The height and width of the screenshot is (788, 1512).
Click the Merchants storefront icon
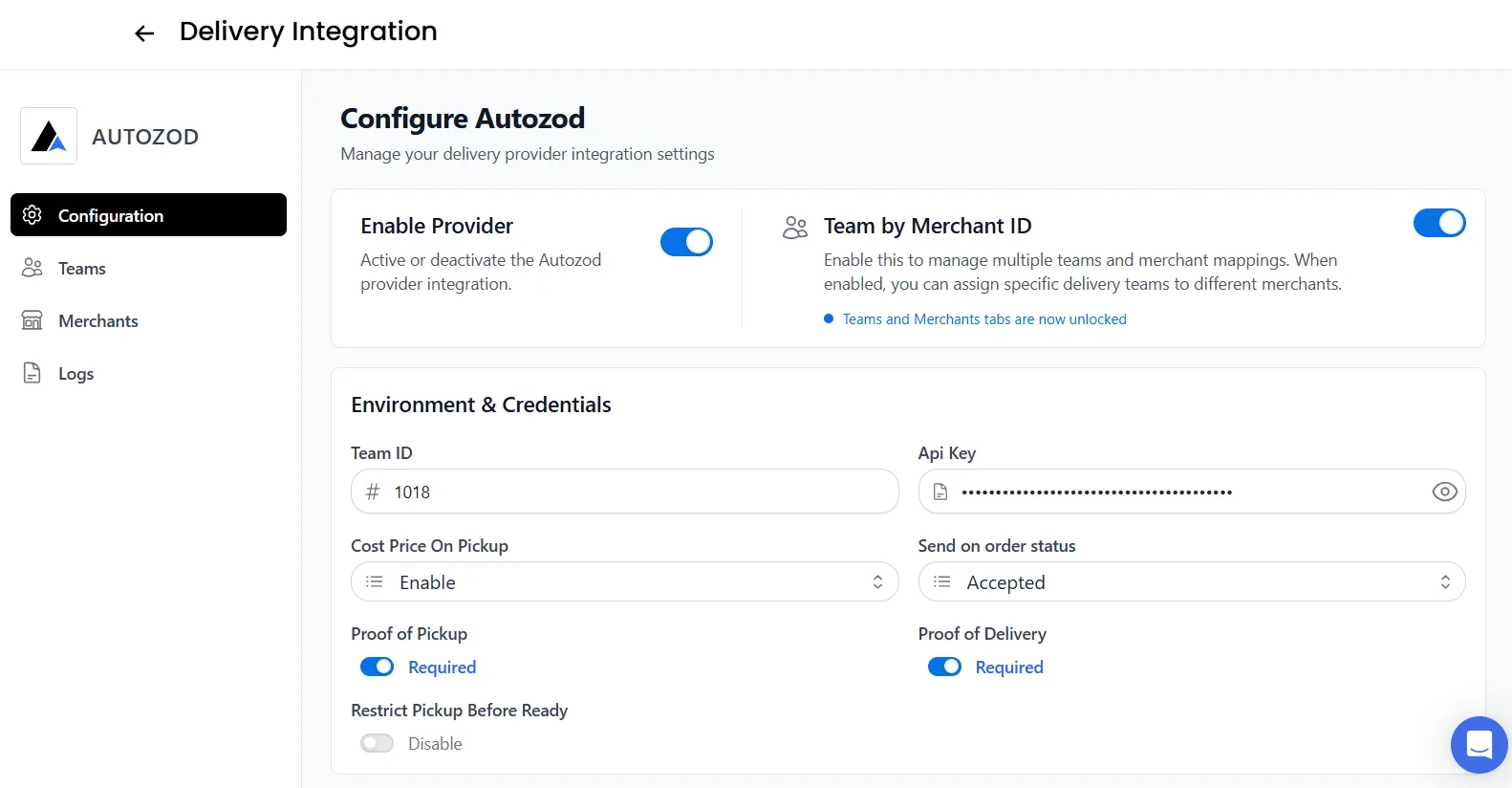(32, 320)
